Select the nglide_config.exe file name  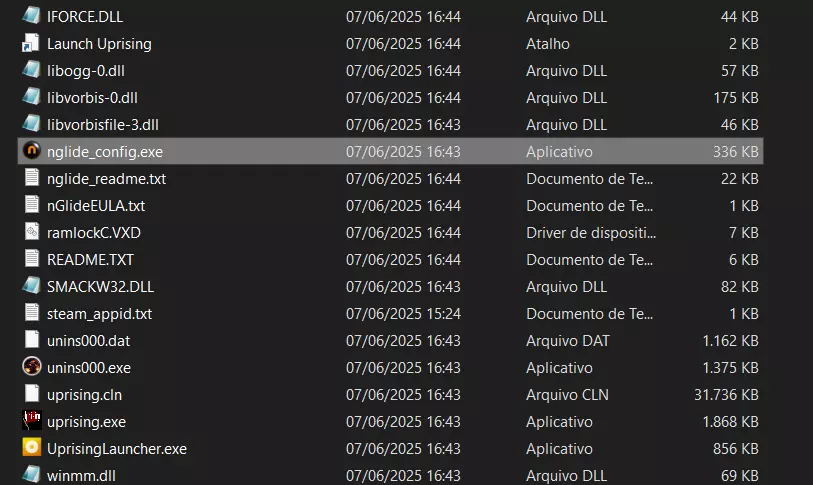point(105,152)
